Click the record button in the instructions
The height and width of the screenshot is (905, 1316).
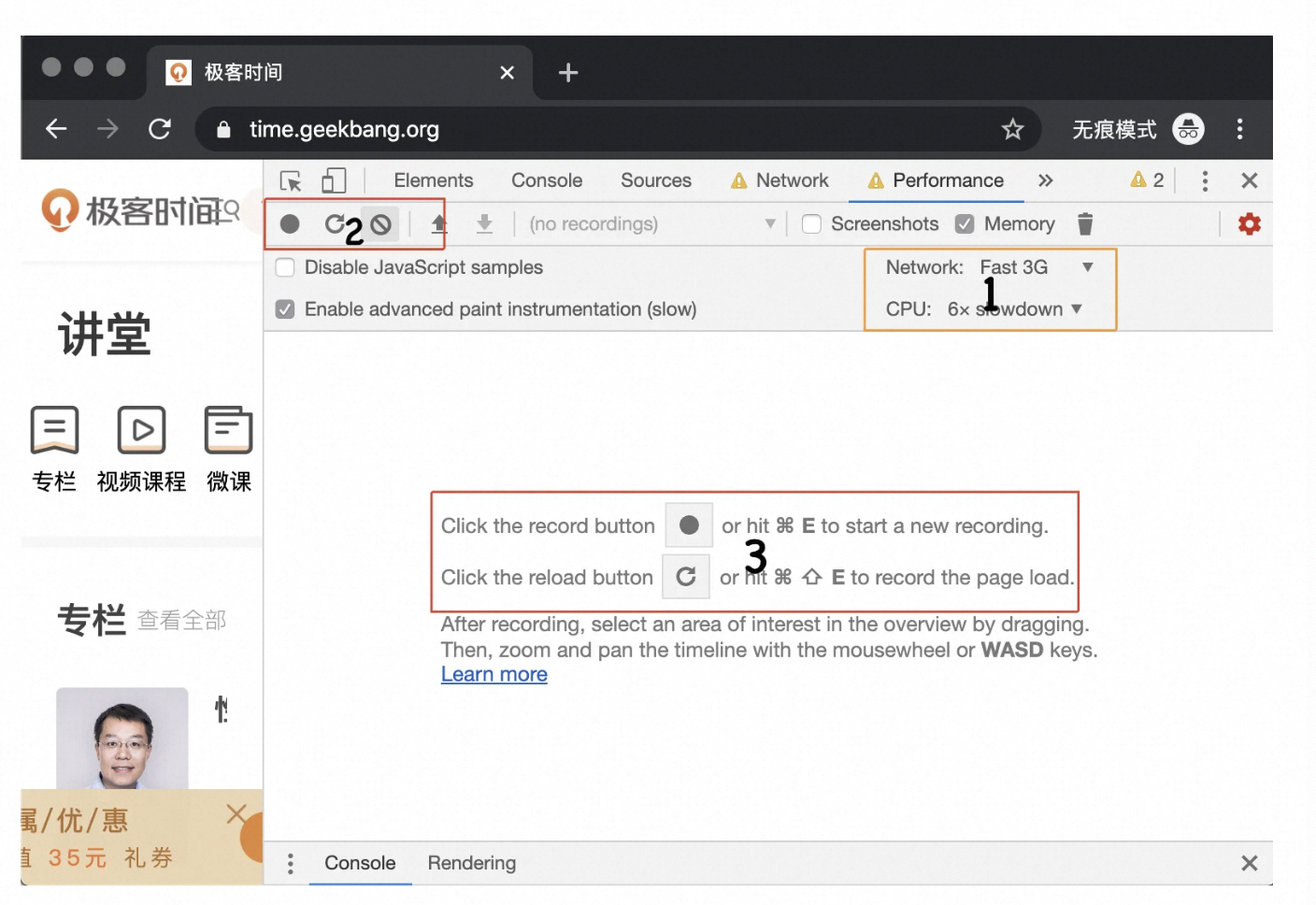(x=689, y=525)
